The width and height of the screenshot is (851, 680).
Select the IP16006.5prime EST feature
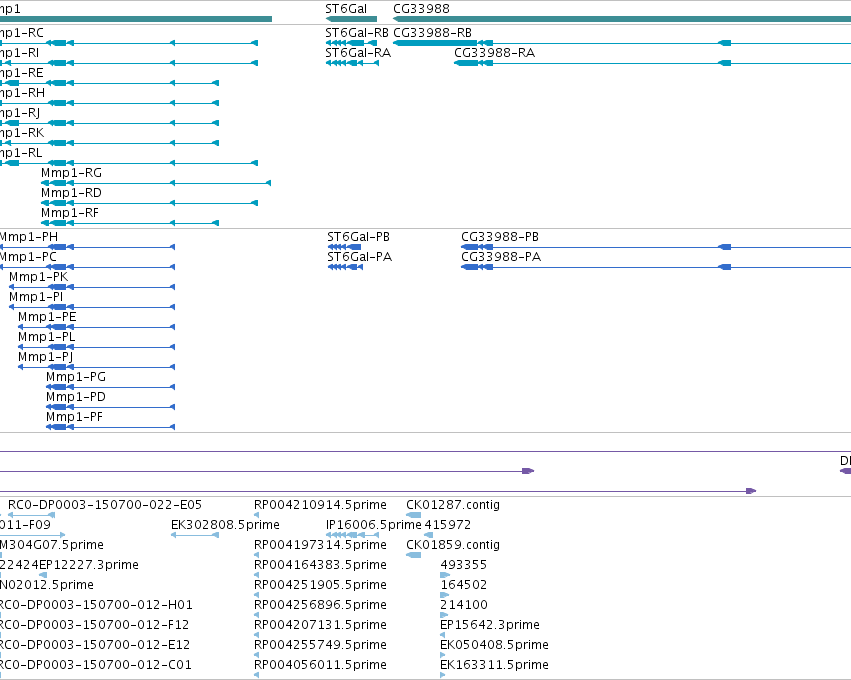(x=352, y=535)
